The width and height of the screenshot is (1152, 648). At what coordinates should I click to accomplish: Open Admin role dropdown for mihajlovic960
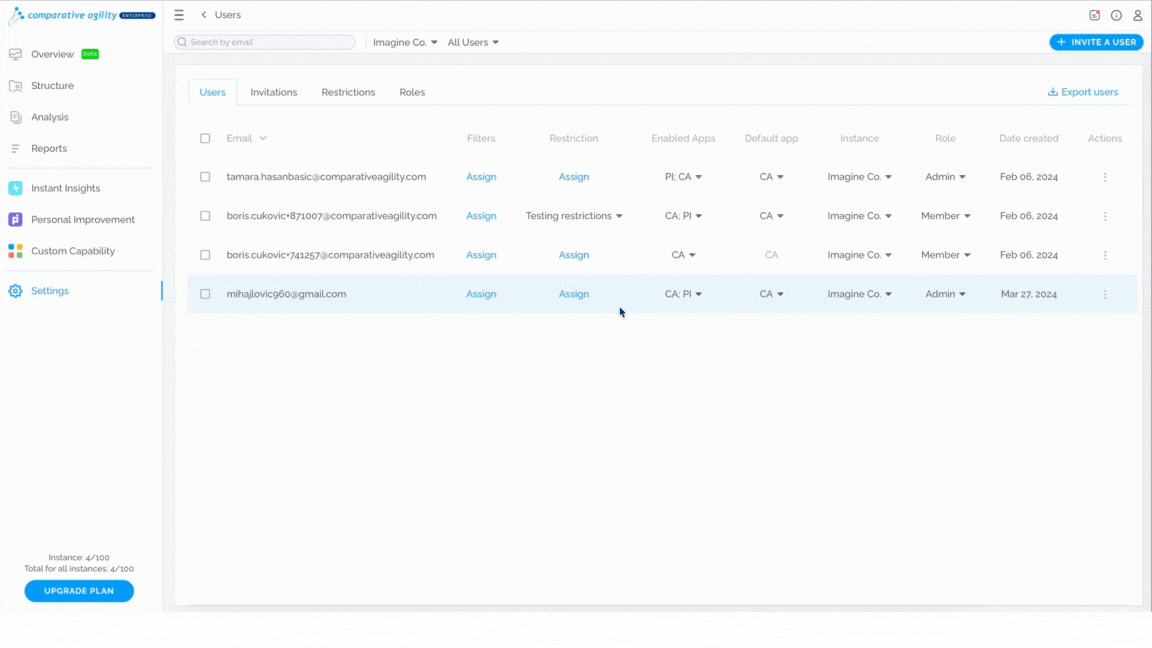tap(946, 294)
